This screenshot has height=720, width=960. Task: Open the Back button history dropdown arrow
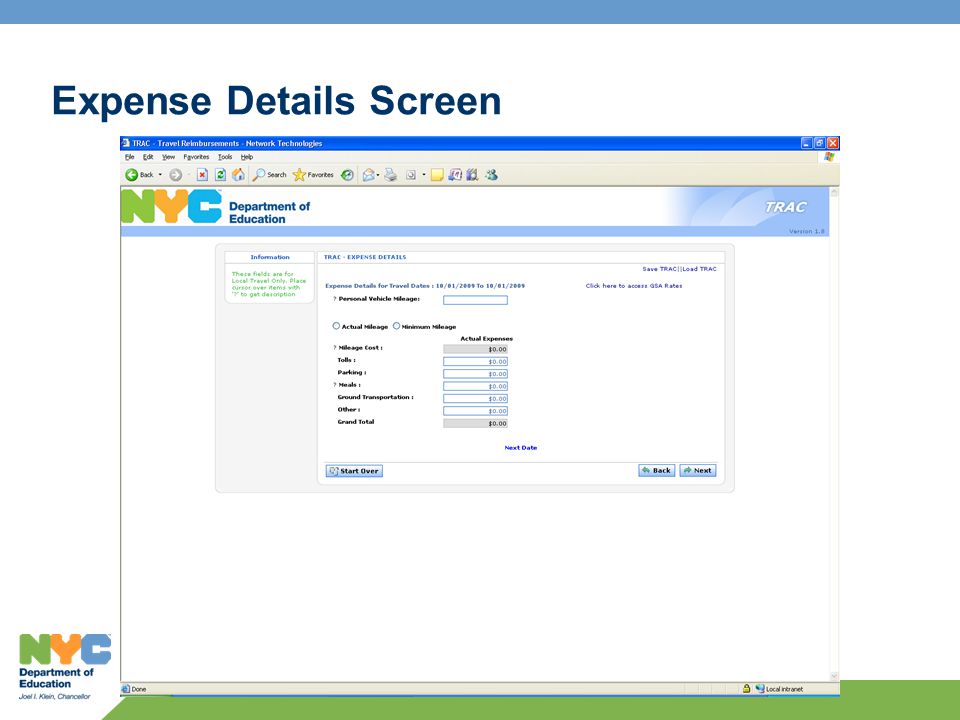point(160,175)
